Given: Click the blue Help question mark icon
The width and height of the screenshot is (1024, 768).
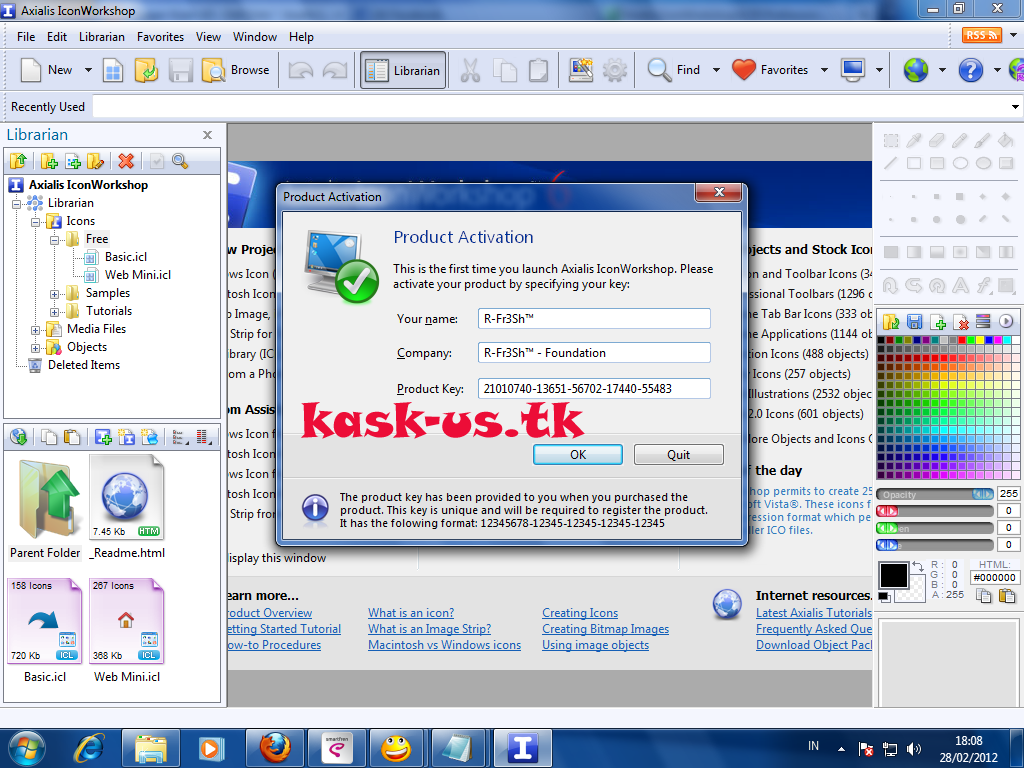Looking at the screenshot, I should (x=970, y=70).
